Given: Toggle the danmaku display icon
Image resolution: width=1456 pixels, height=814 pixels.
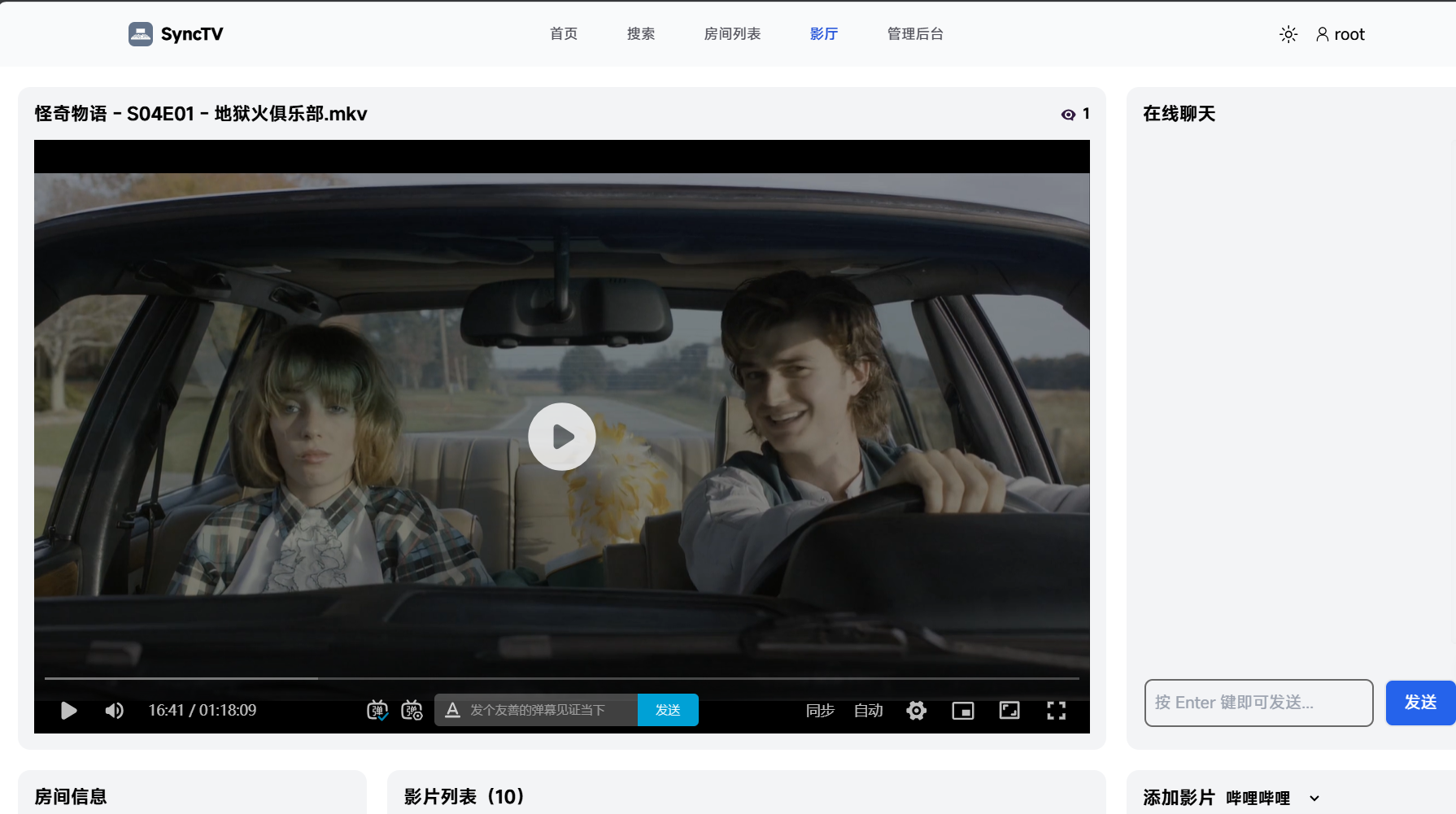Looking at the screenshot, I should [x=377, y=710].
